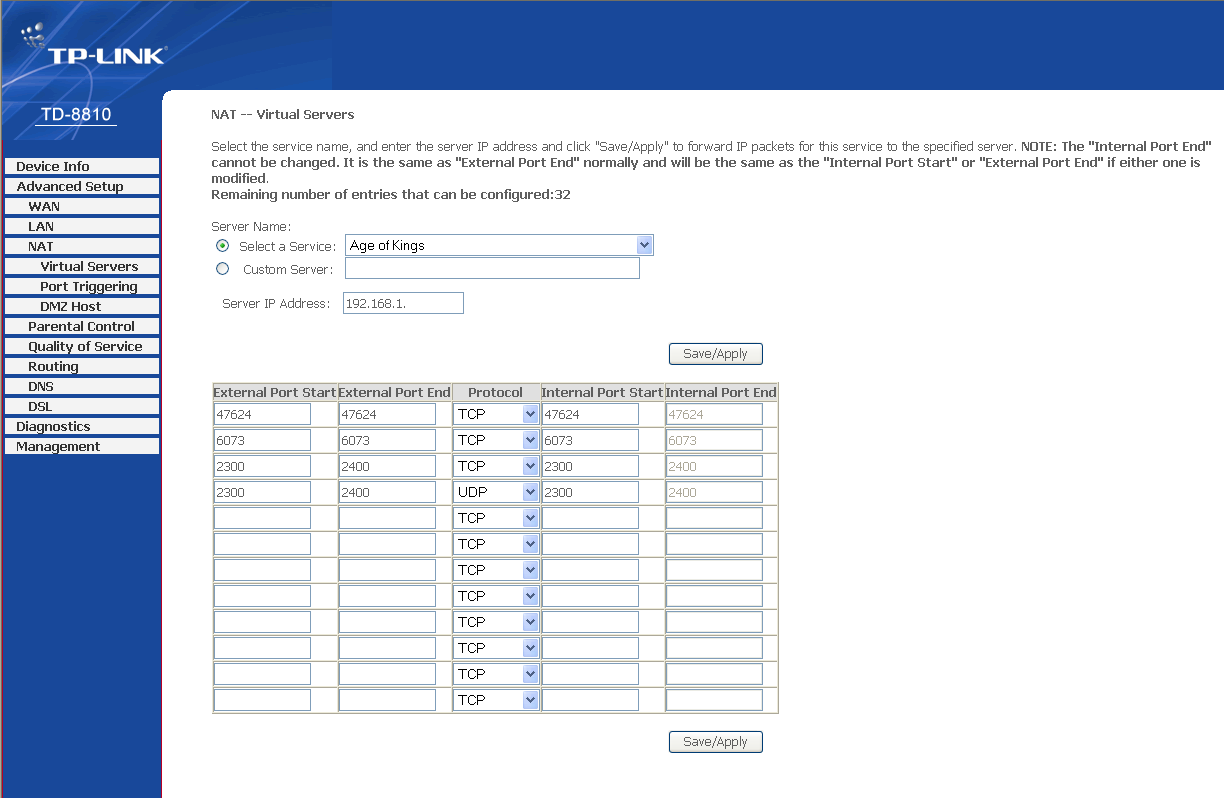
Task: Open protocol dropdown in first empty row
Action: pos(497,518)
